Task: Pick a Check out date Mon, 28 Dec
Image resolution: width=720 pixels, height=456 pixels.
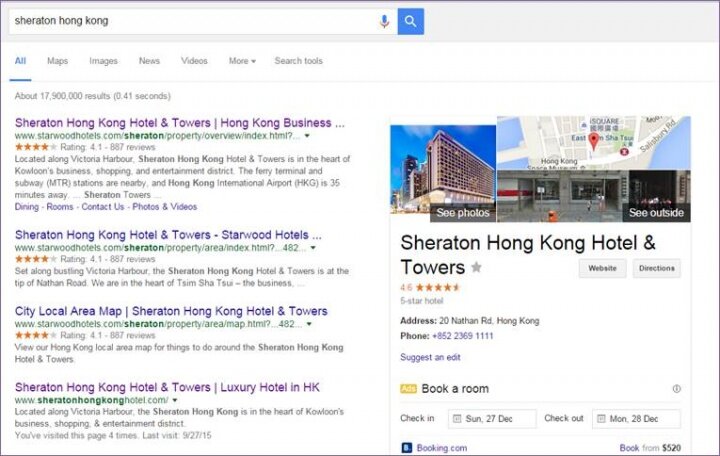Action: (636, 419)
